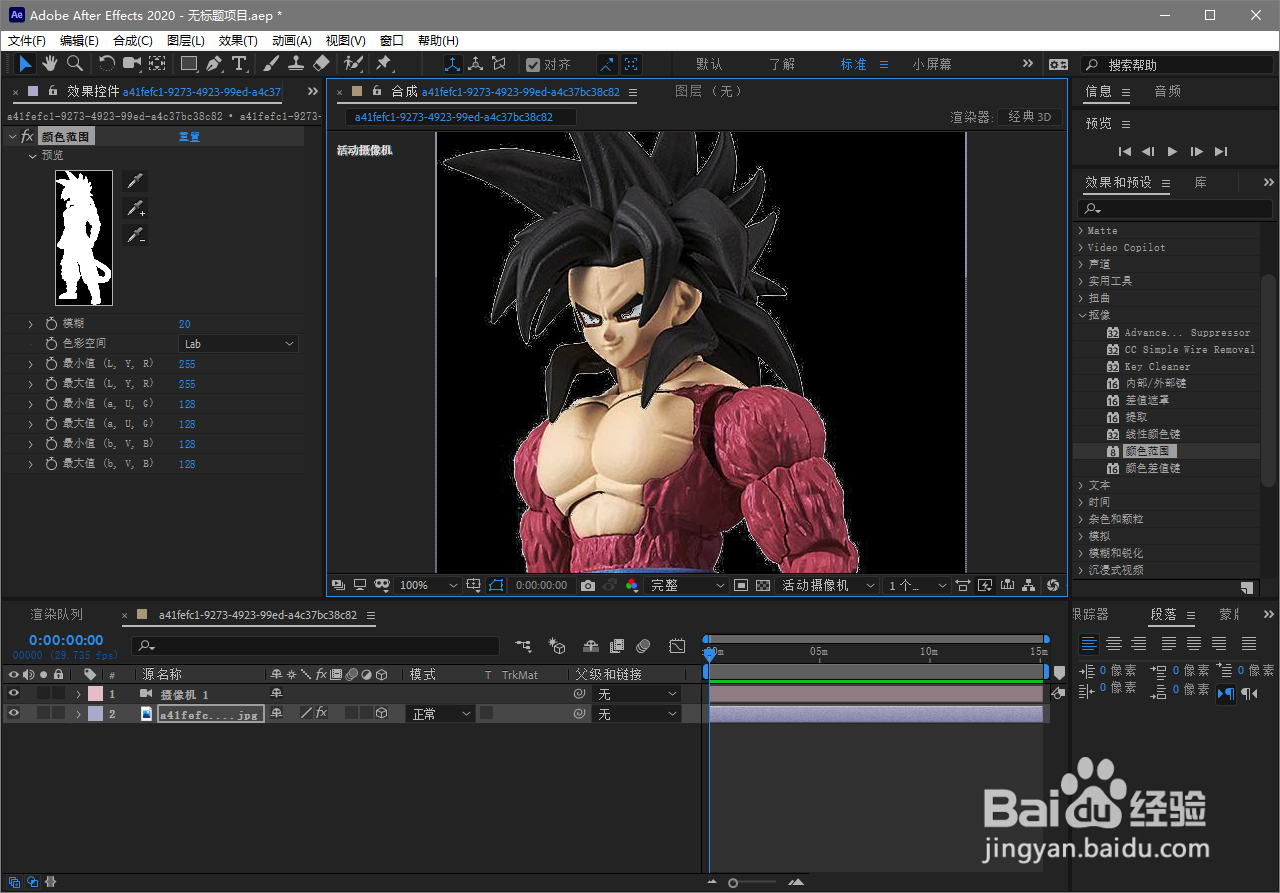Step to the previous frame
This screenshot has height=893, width=1280.
pyautogui.click(x=1148, y=152)
